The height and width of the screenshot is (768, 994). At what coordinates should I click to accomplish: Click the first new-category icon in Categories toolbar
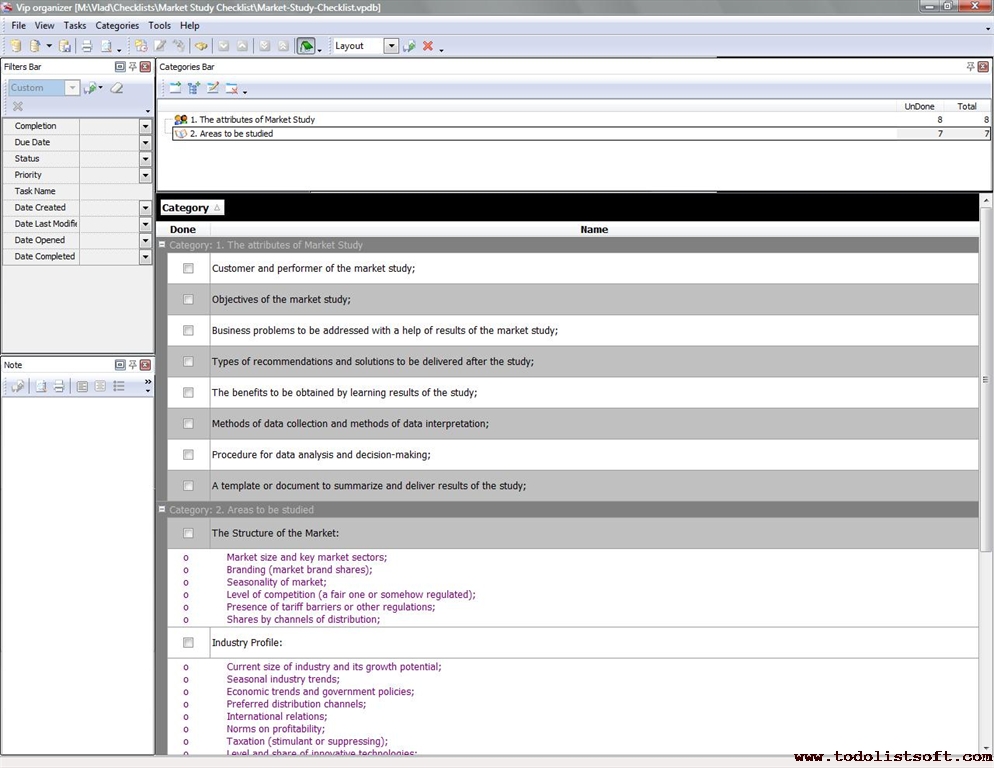(175, 88)
